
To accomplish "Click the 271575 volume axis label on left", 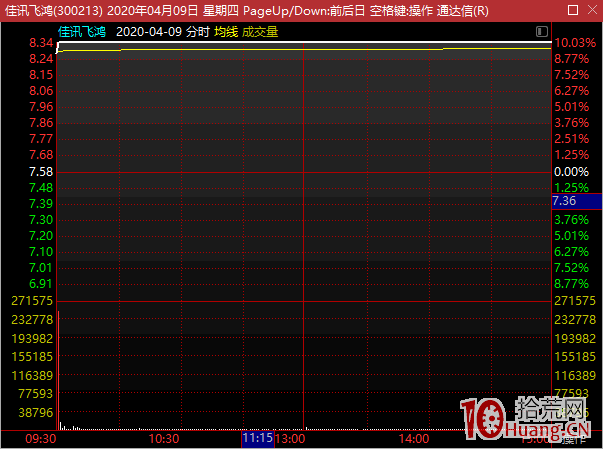I will pyautogui.click(x=30, y=301).
